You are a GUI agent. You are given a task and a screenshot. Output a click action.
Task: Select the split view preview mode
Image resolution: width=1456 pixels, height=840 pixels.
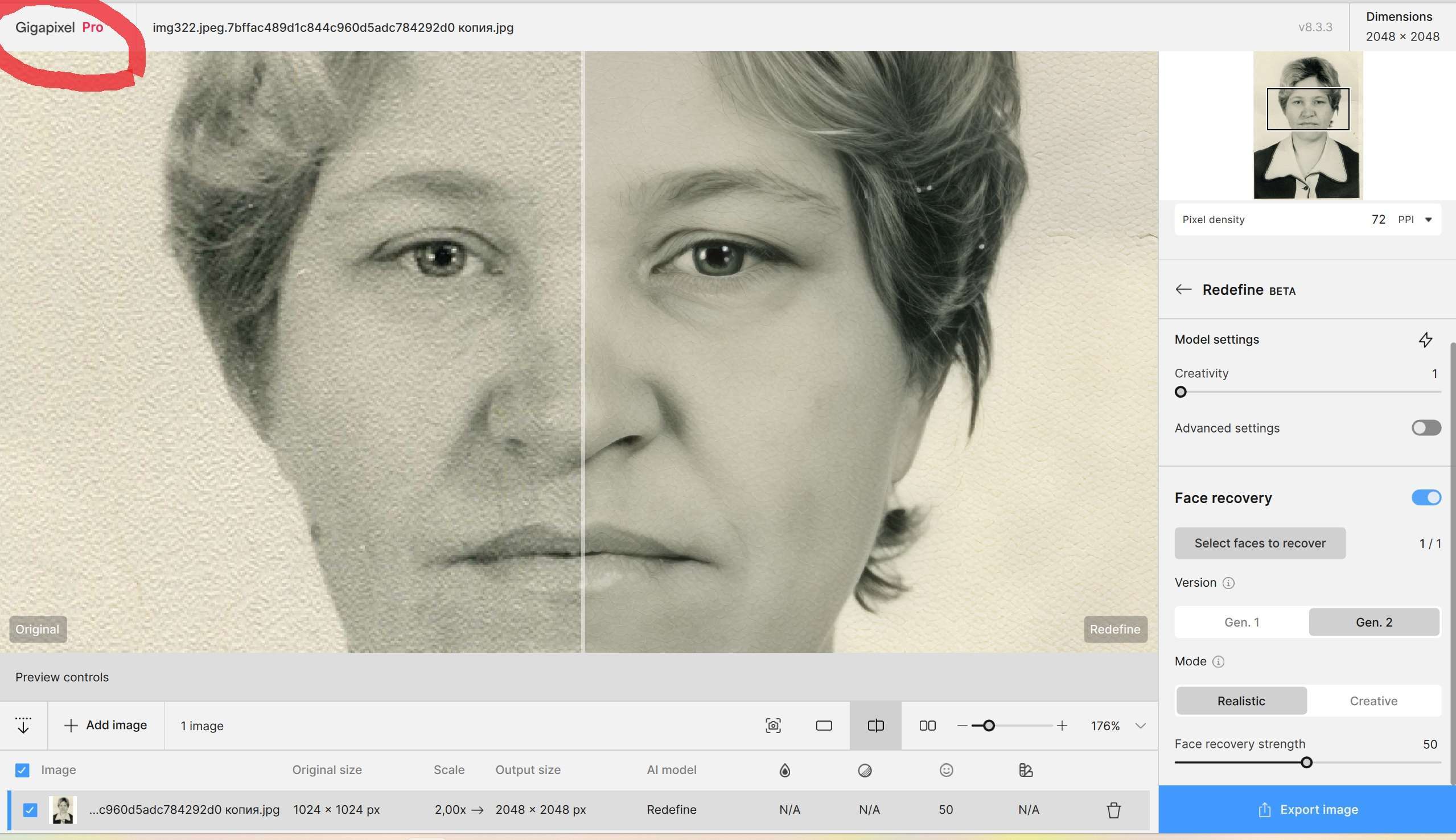(875, 726)
